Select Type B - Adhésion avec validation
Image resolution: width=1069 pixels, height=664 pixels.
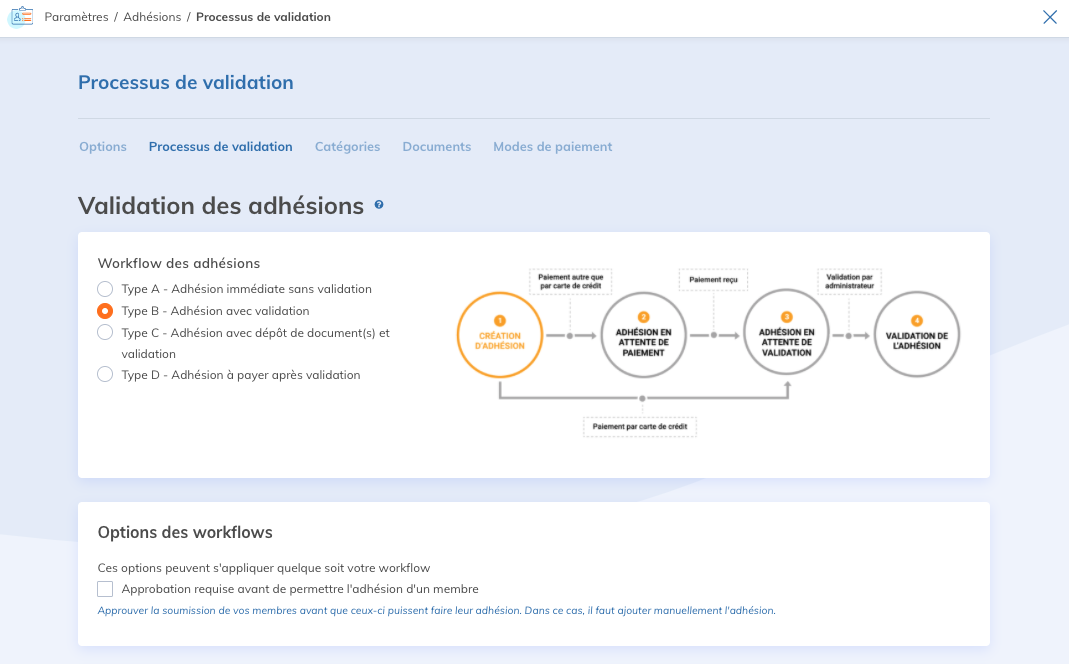(105, 311)
